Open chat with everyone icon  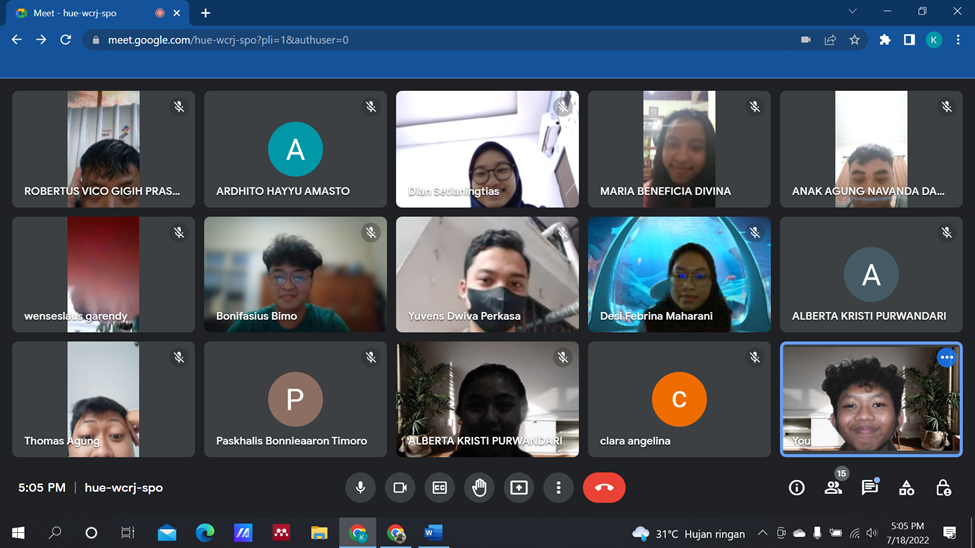[x=870, y=488]
